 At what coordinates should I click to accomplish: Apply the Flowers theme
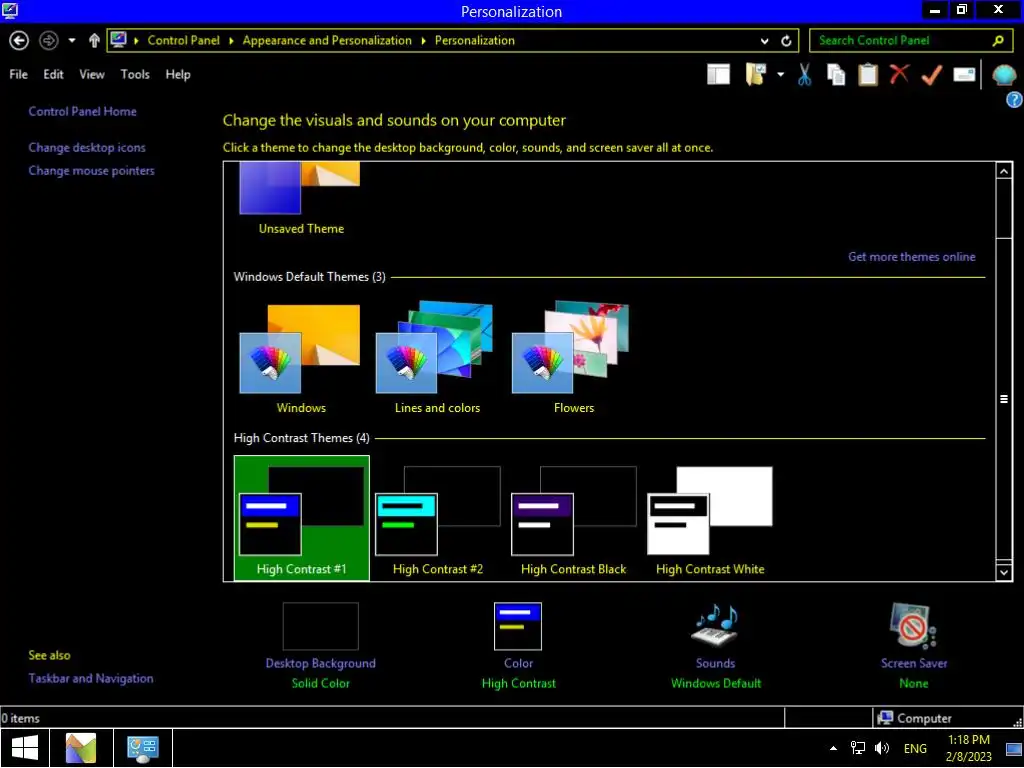(573, 359)
